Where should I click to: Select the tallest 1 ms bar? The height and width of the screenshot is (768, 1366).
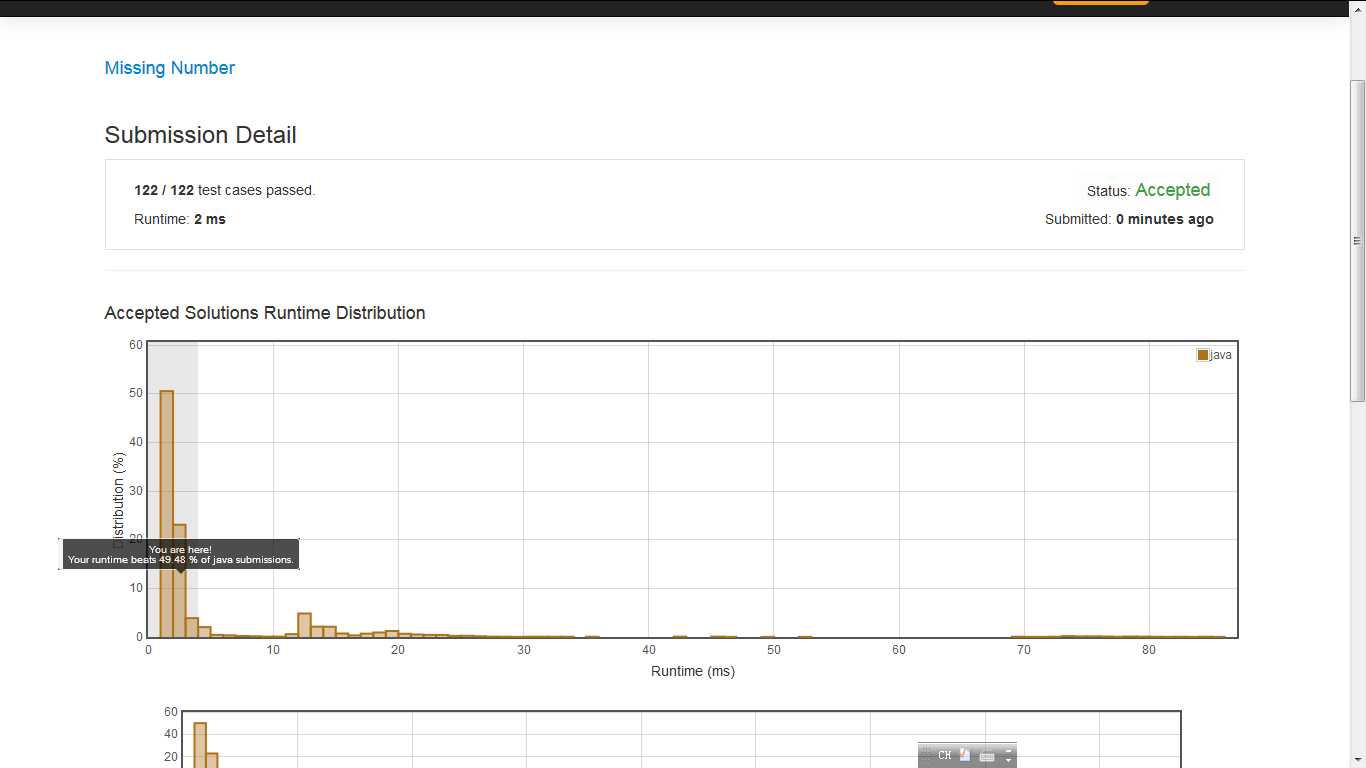(167, 514)
